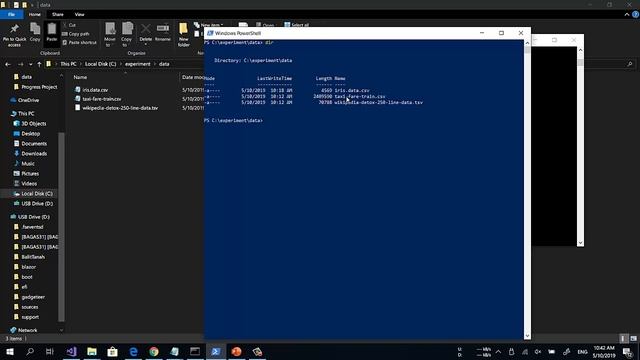Click the Delete button in the ribbon
The height and width of the screenshot is (360, 640).
[145, 34]
